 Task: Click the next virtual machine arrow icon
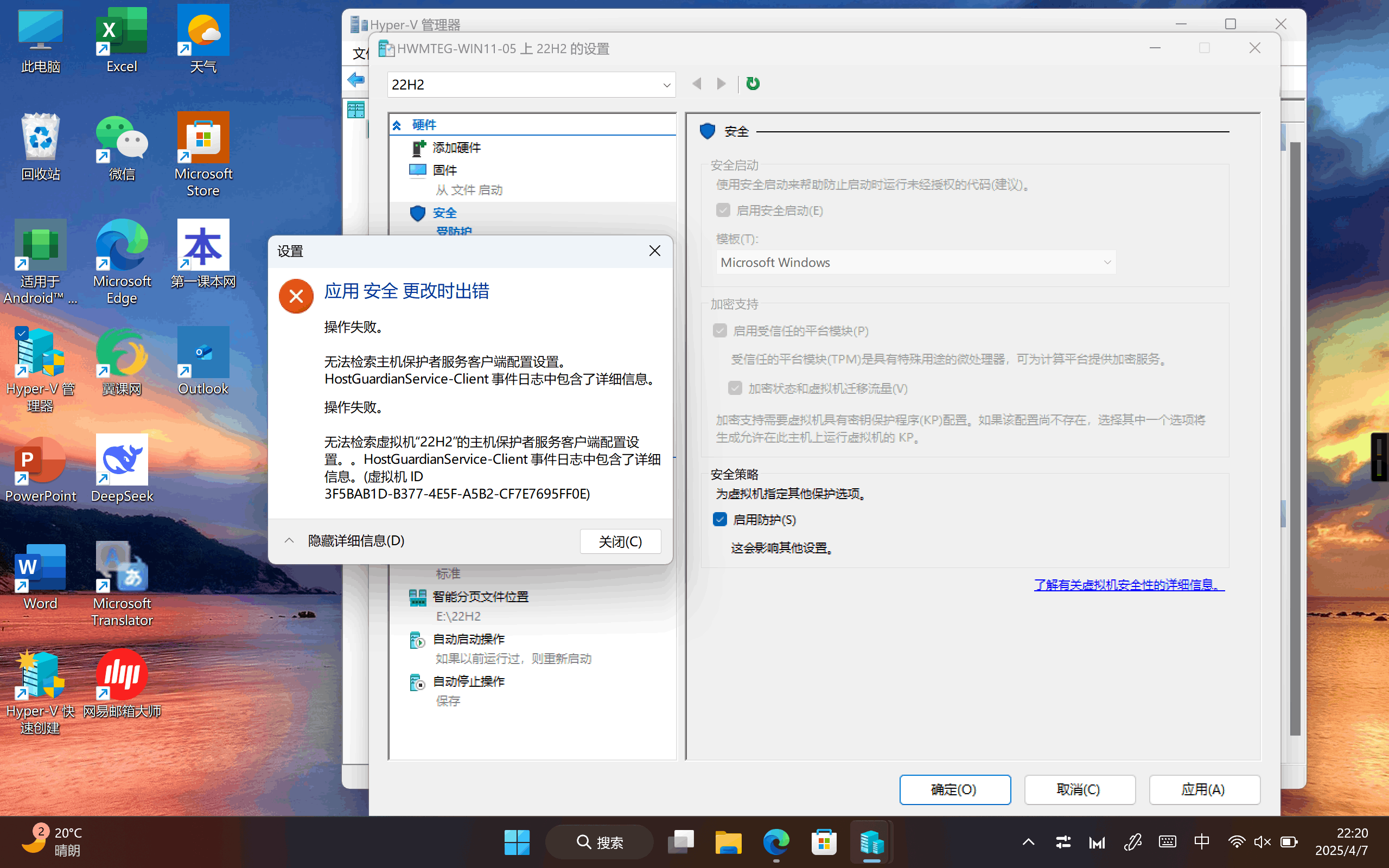[x=722, y=84]
